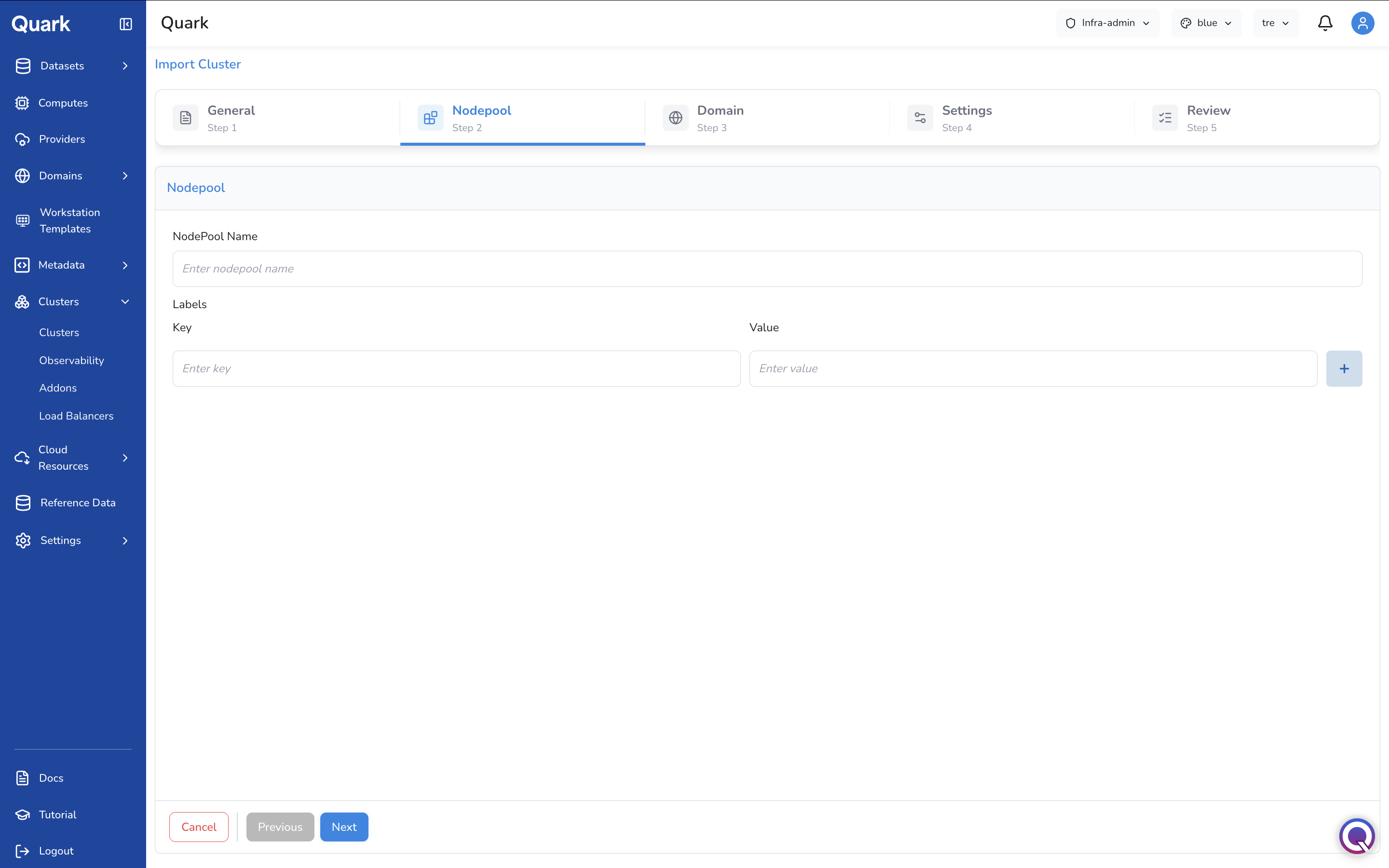
Task: Click the palette icon beside blue
Action: 1186,24
